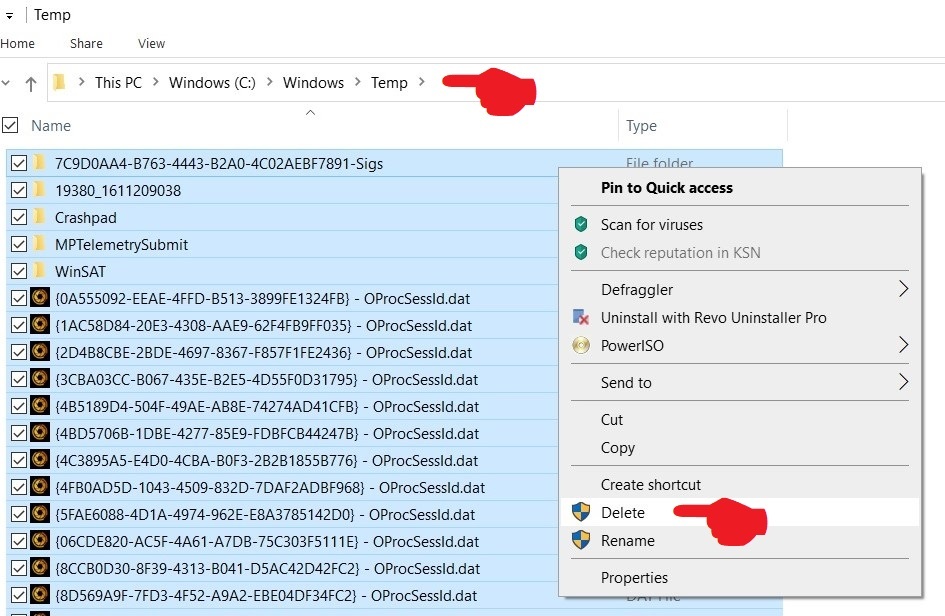Screen dimensions: 945x616
Task: Expand the Defraggler submenu arrow
Action: [903, 289]
